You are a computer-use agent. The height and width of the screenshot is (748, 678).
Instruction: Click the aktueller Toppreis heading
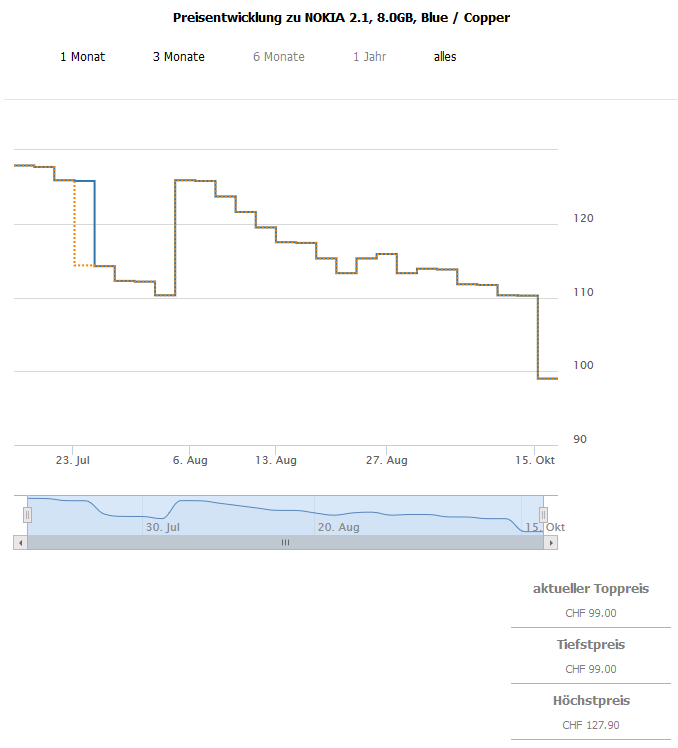tap(591, 589)
